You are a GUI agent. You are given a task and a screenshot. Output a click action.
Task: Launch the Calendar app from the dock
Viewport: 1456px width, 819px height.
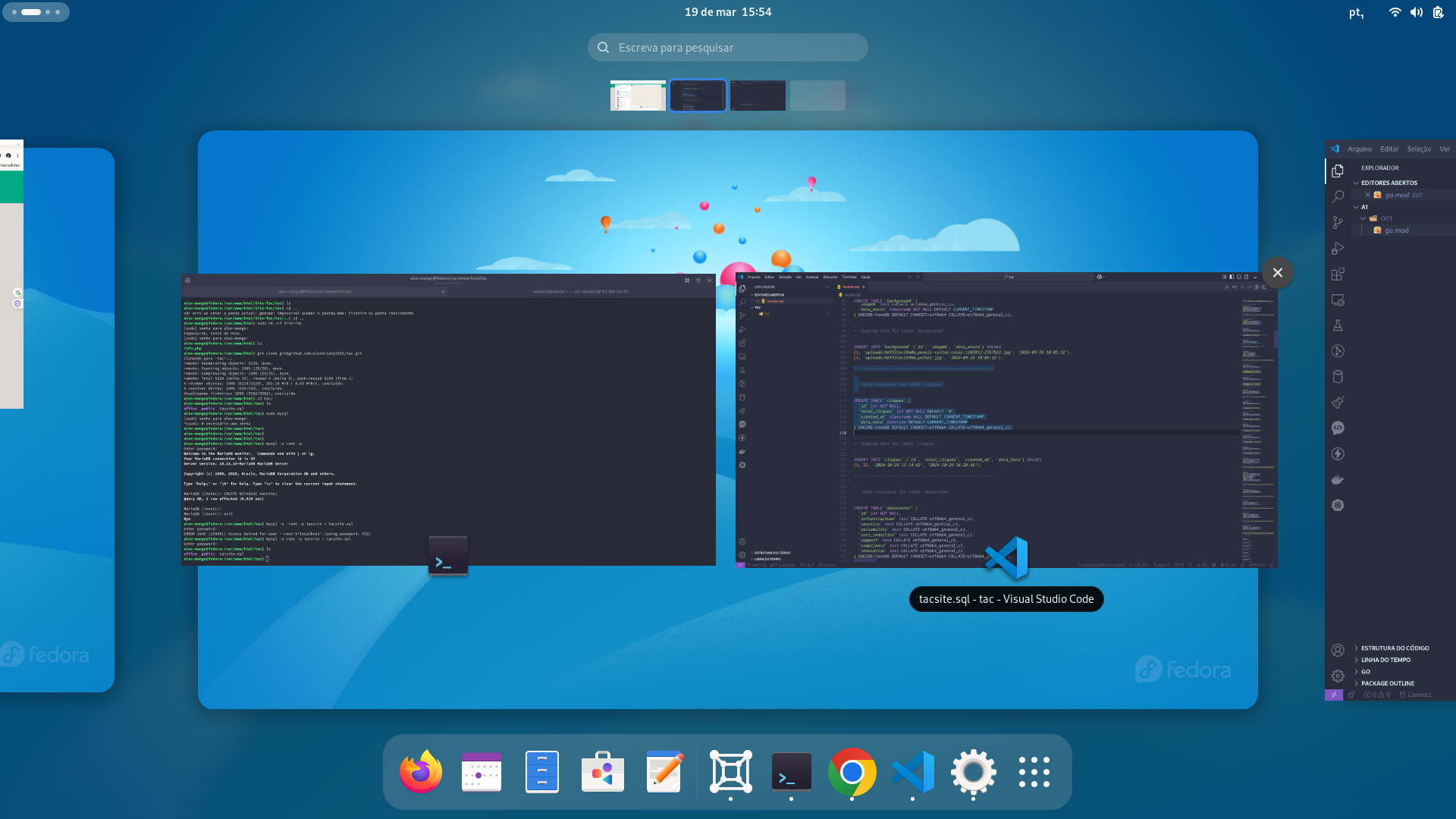[482, 772]
